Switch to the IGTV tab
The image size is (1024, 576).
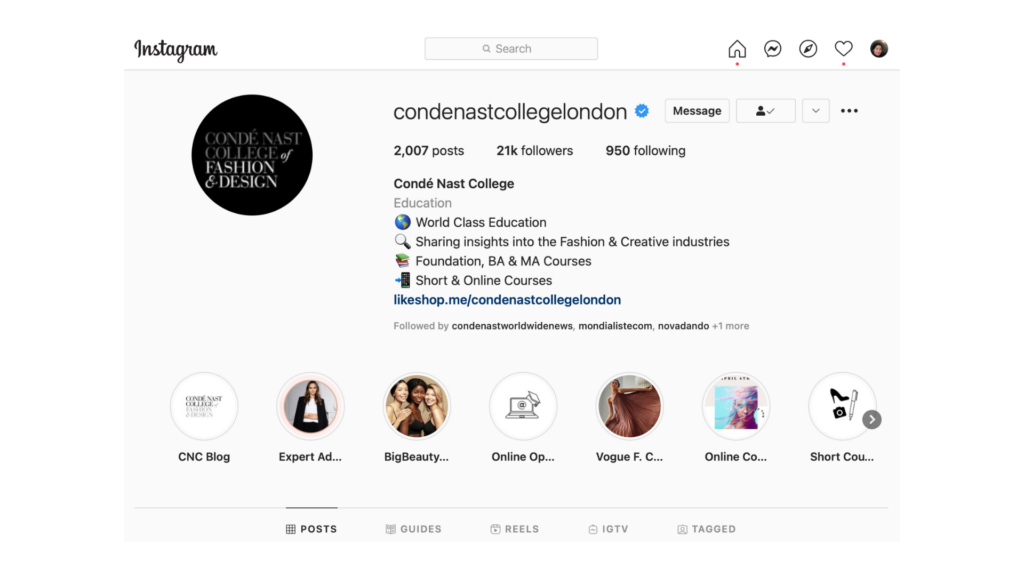click(608, 529)
